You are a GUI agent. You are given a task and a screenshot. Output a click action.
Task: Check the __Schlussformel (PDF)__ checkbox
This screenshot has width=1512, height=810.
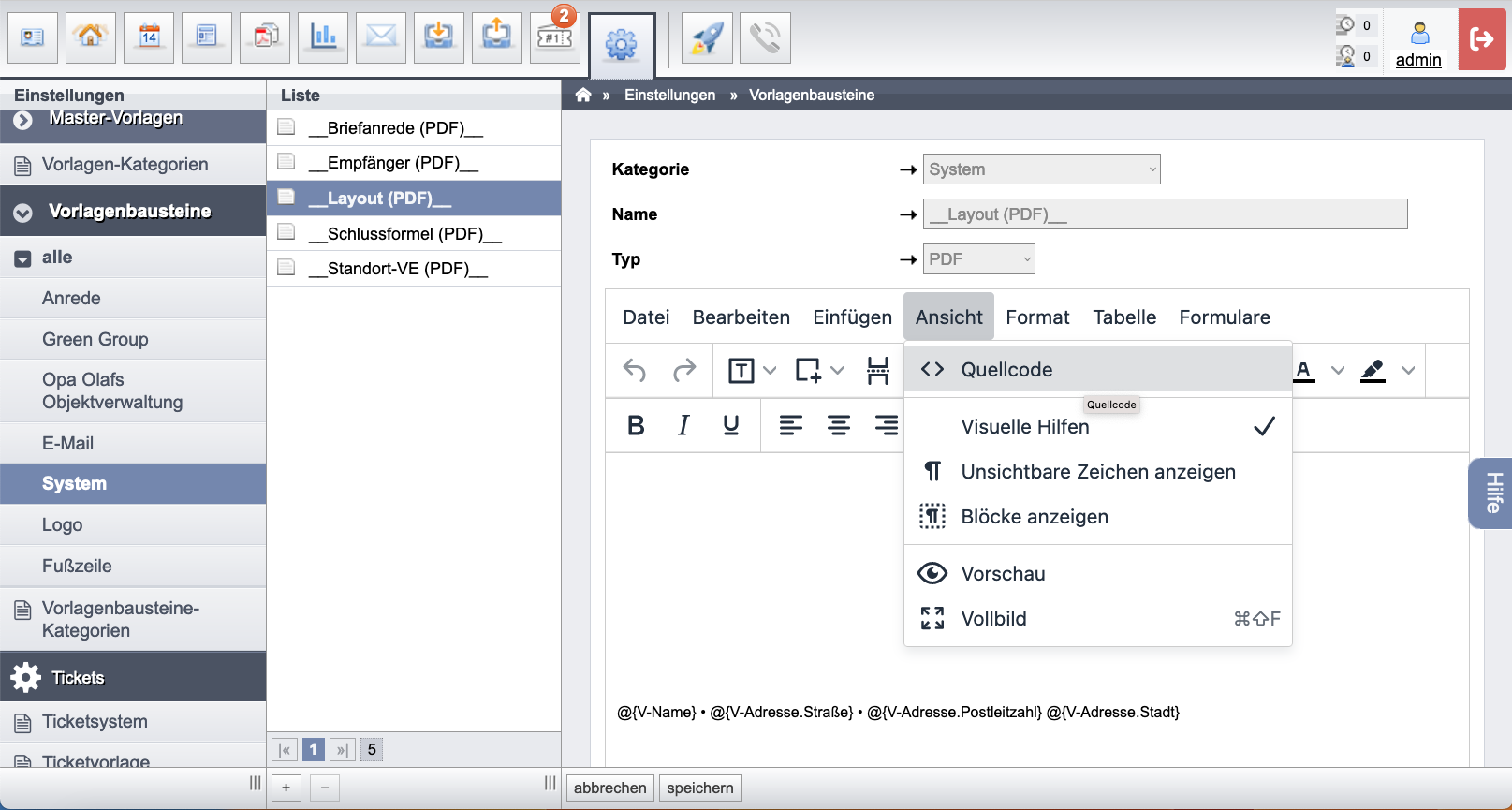coord(286,231)
